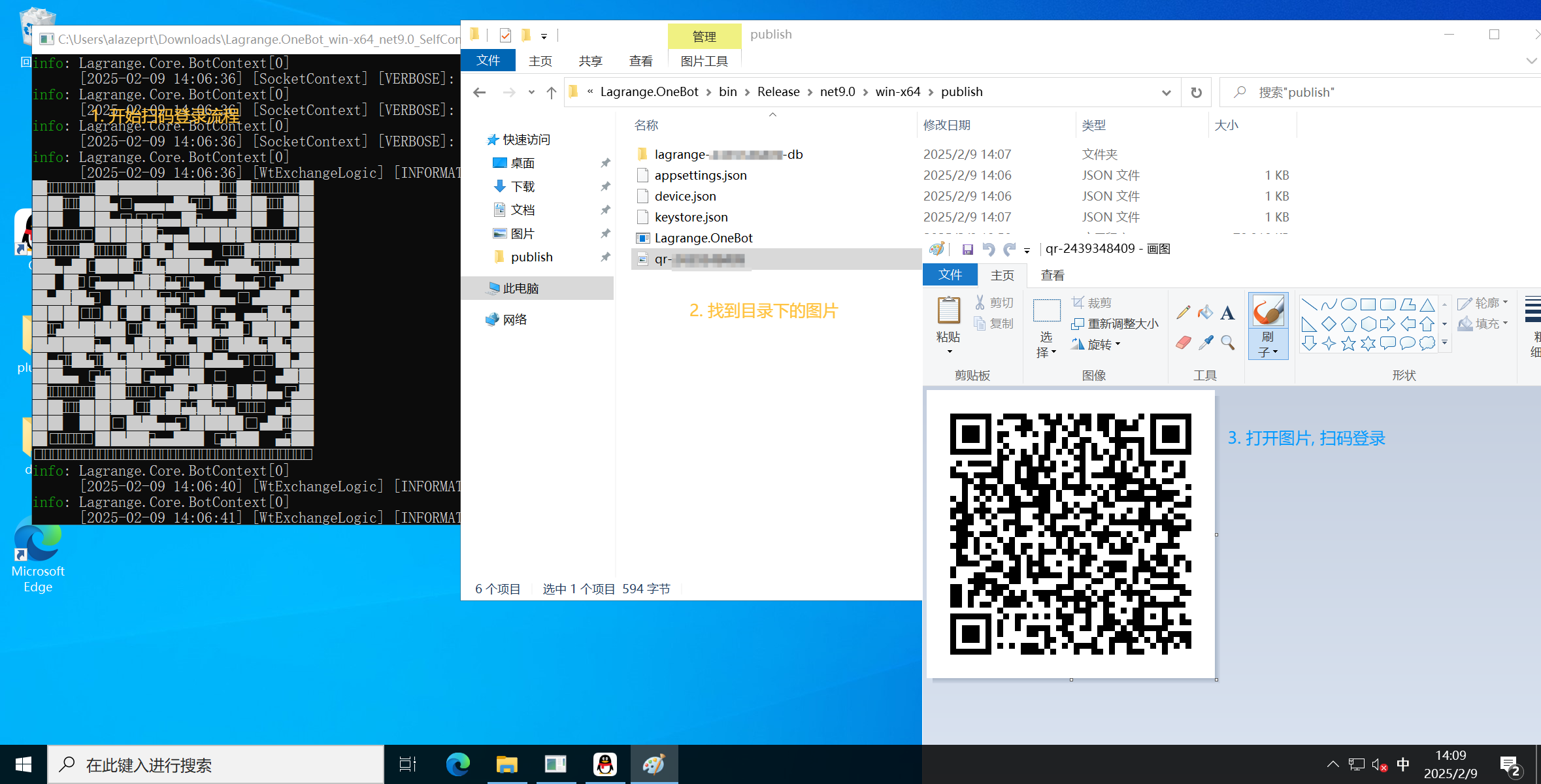Switch to the Explorer View tab

[x=640, y=61]
